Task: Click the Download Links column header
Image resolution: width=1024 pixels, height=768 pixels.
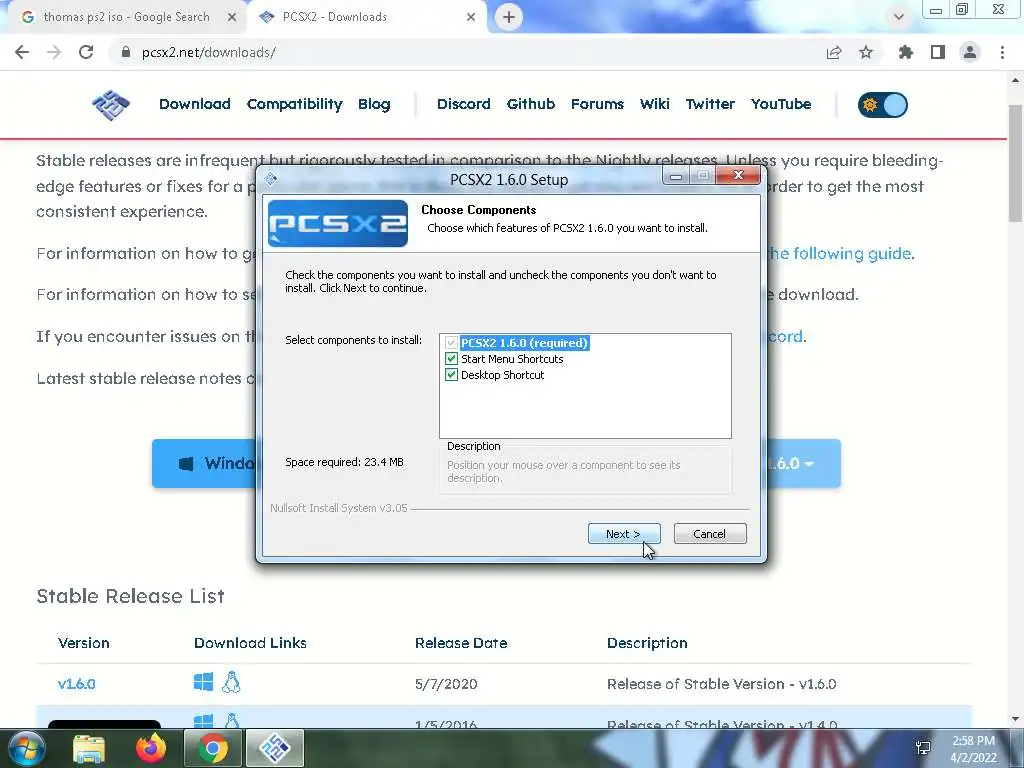Action: pyautogui.click(x=250, y=643)
